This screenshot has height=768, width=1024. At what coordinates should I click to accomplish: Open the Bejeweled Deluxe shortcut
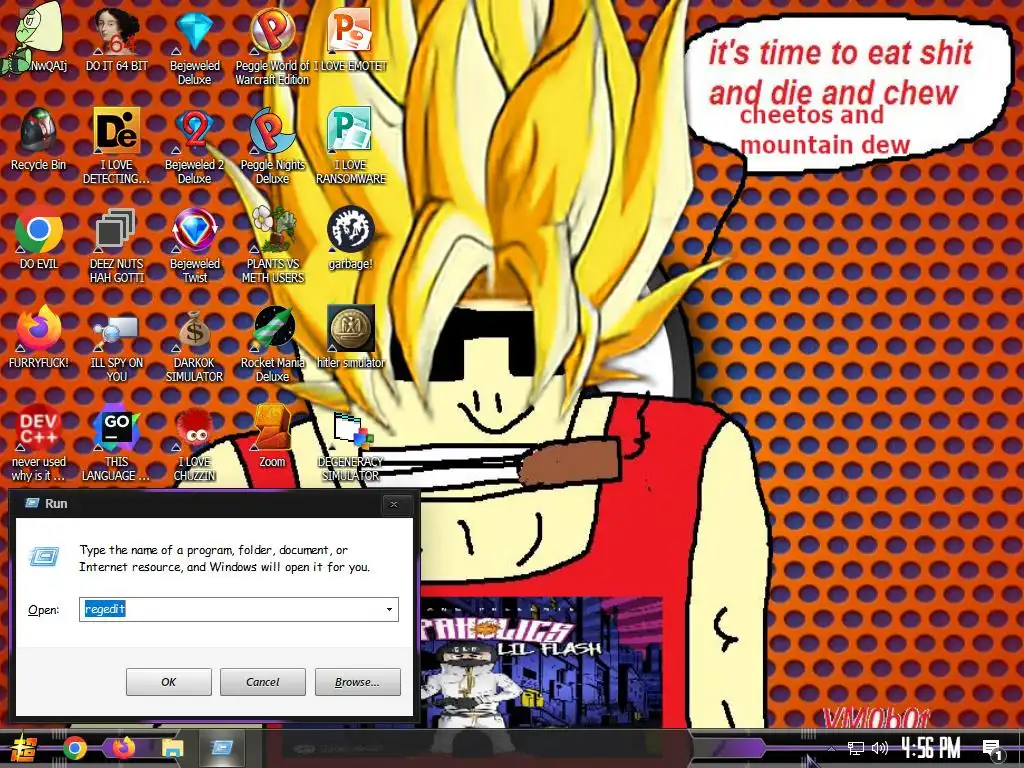(195, 47)
